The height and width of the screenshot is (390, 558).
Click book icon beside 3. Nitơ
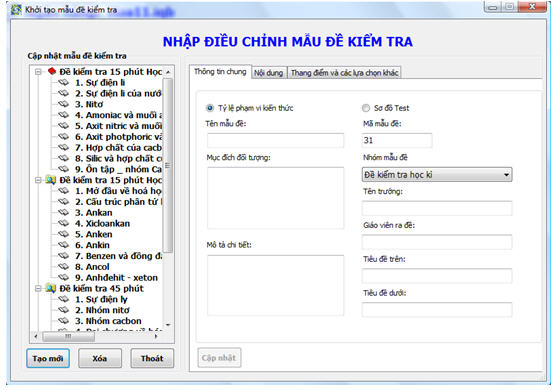pyautogui.click(x=63, y=104)
